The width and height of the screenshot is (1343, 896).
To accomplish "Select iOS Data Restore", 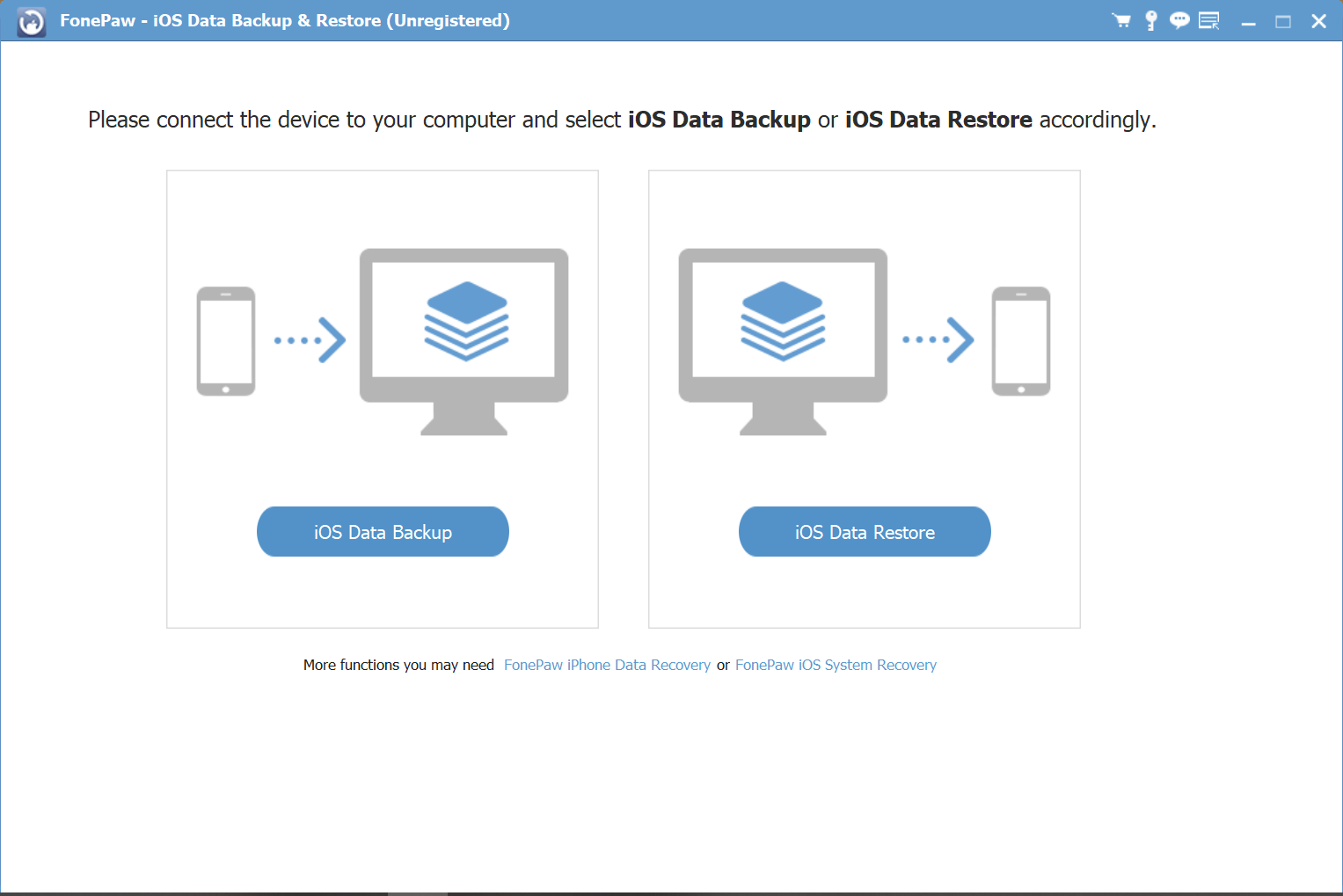I will tap(865, 531).
